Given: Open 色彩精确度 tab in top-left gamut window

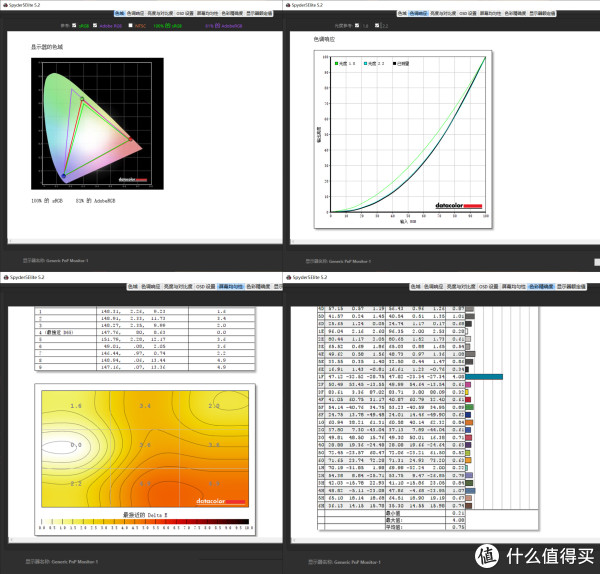Looking at the screenshot, I should (232, 13).
